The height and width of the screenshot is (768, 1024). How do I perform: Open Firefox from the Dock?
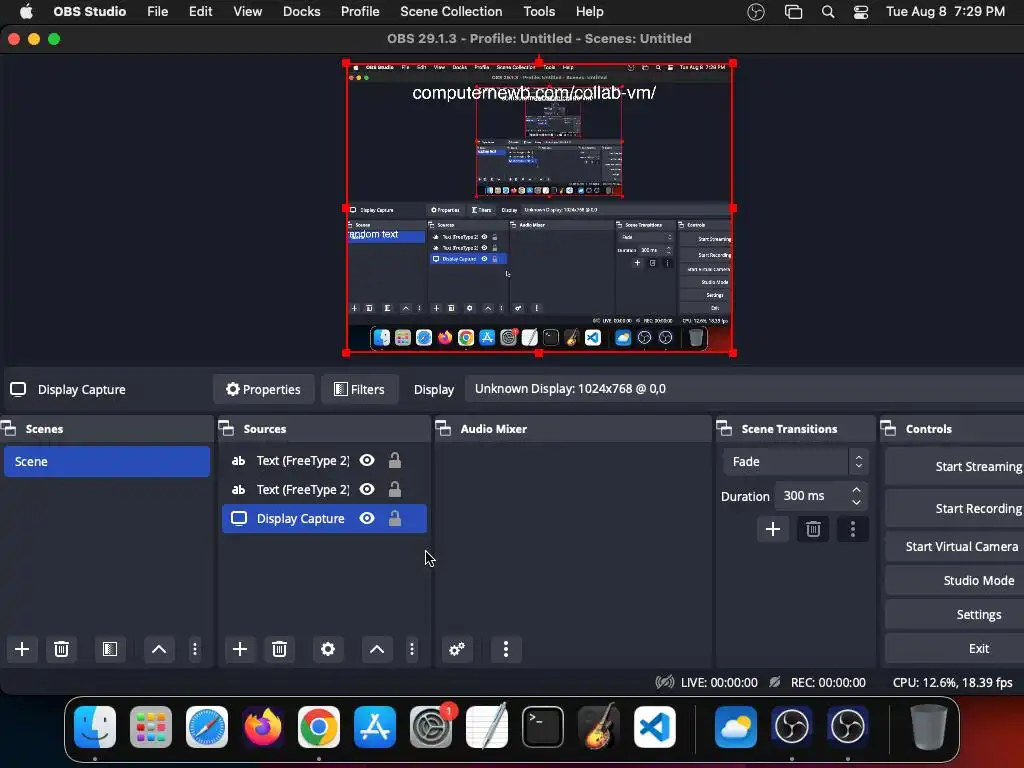[263, 727]
